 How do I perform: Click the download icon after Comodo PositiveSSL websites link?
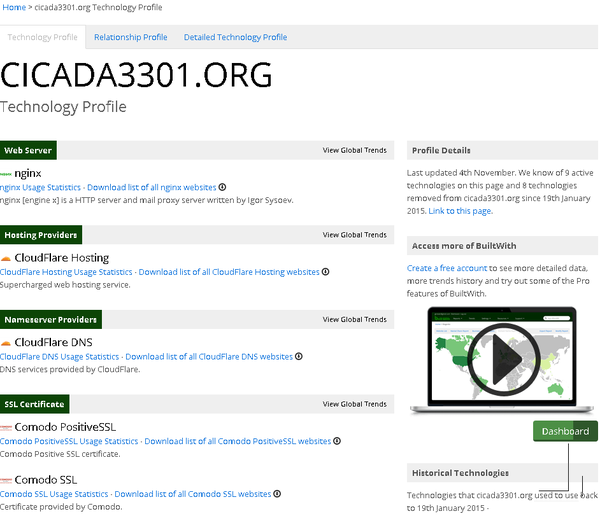point(337,441)
